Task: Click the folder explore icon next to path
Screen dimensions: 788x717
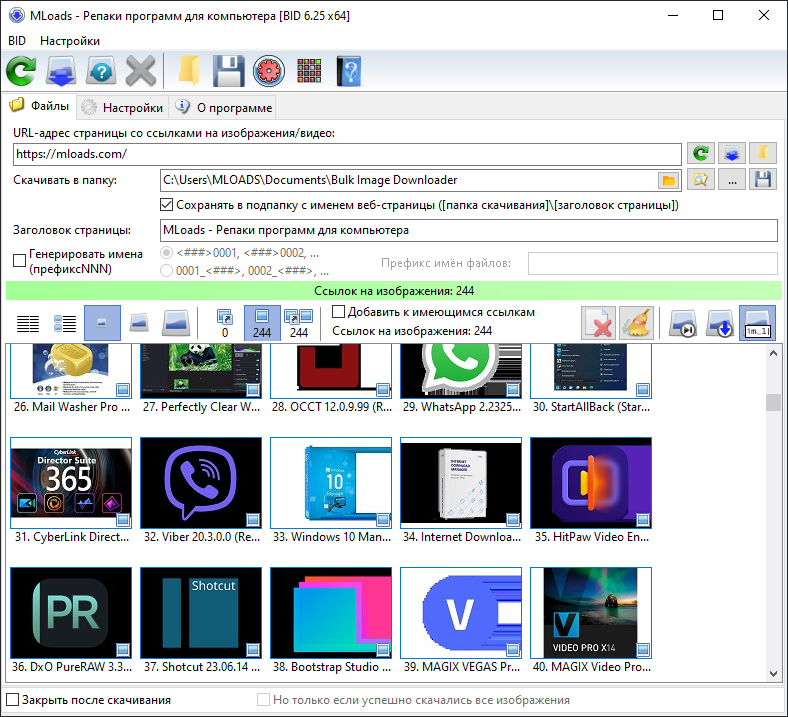Action: [x=701, y=179]
